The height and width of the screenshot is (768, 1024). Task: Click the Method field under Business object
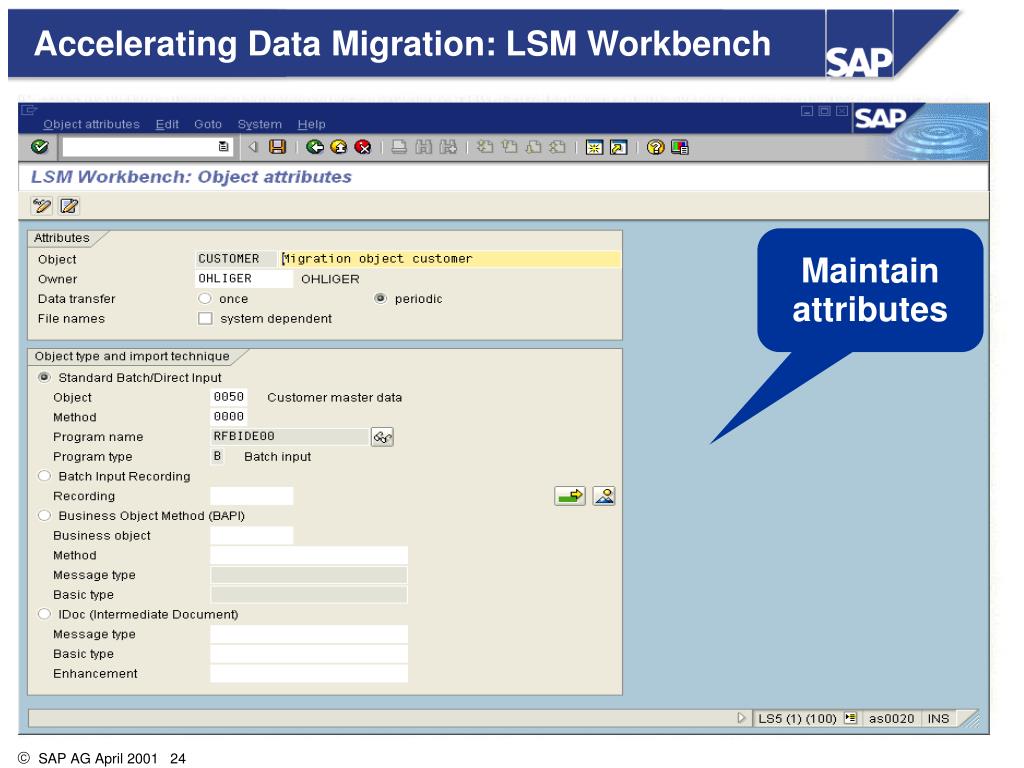point(309,555)
